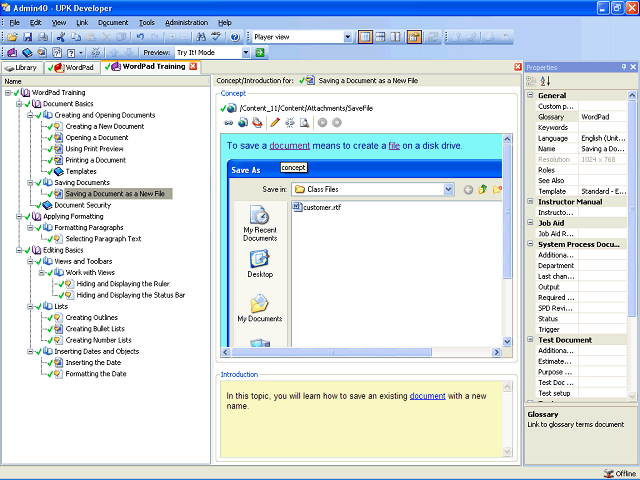Click the My Documents folder icon
The image size is (640, 480).
click(x=260, y=308)
